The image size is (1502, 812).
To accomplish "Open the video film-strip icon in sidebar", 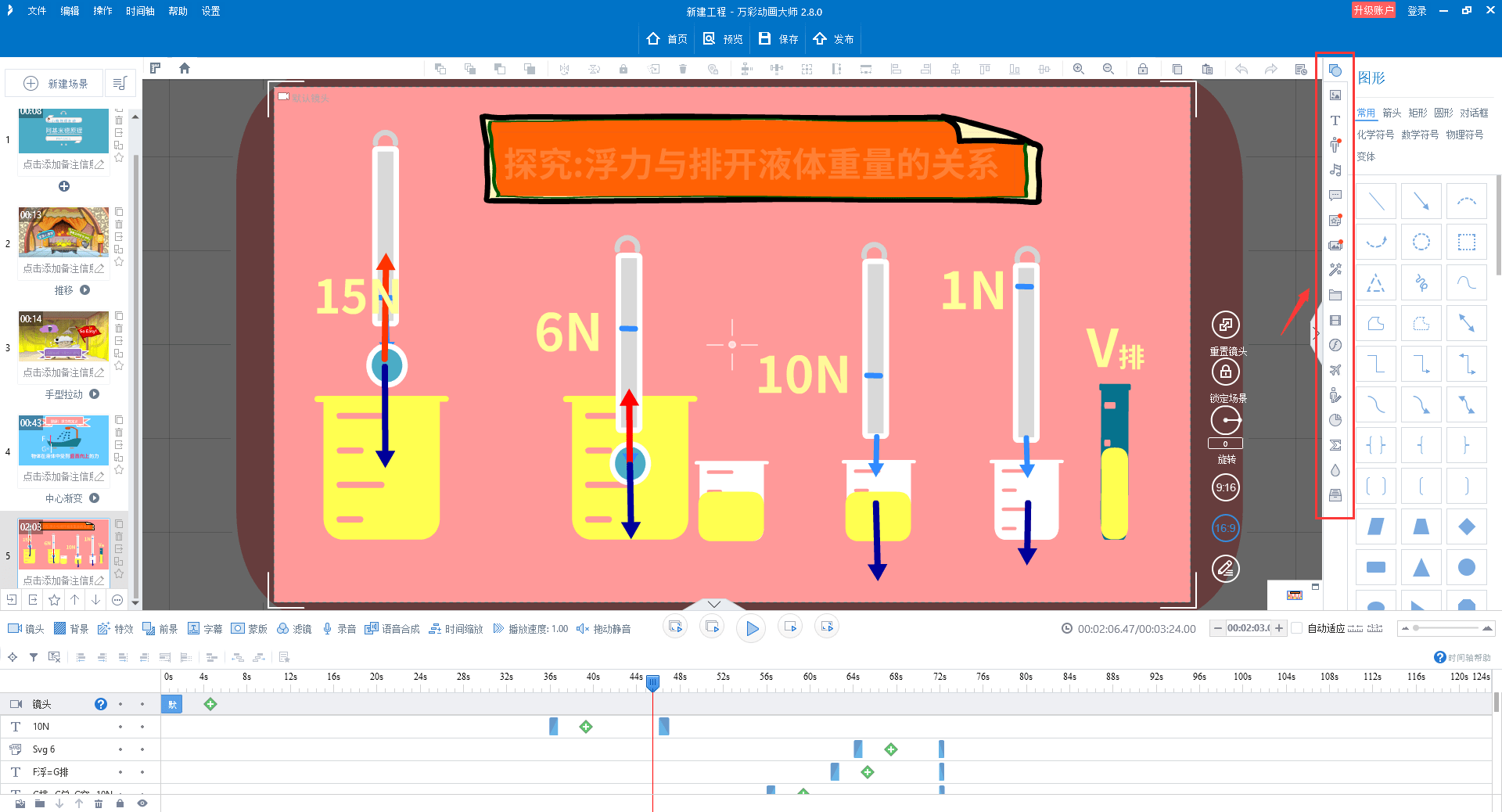I will 1335,320.
